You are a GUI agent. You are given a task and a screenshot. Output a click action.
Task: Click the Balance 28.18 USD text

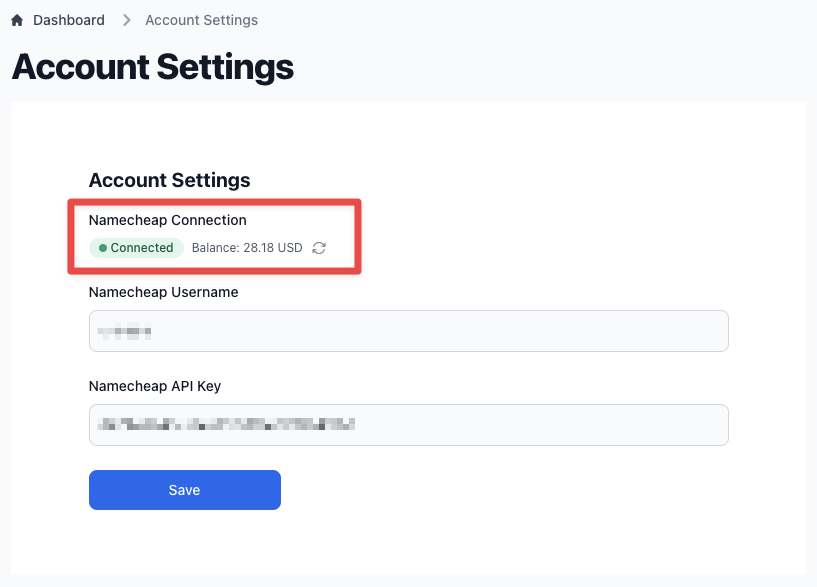click(x=247, y=248)
